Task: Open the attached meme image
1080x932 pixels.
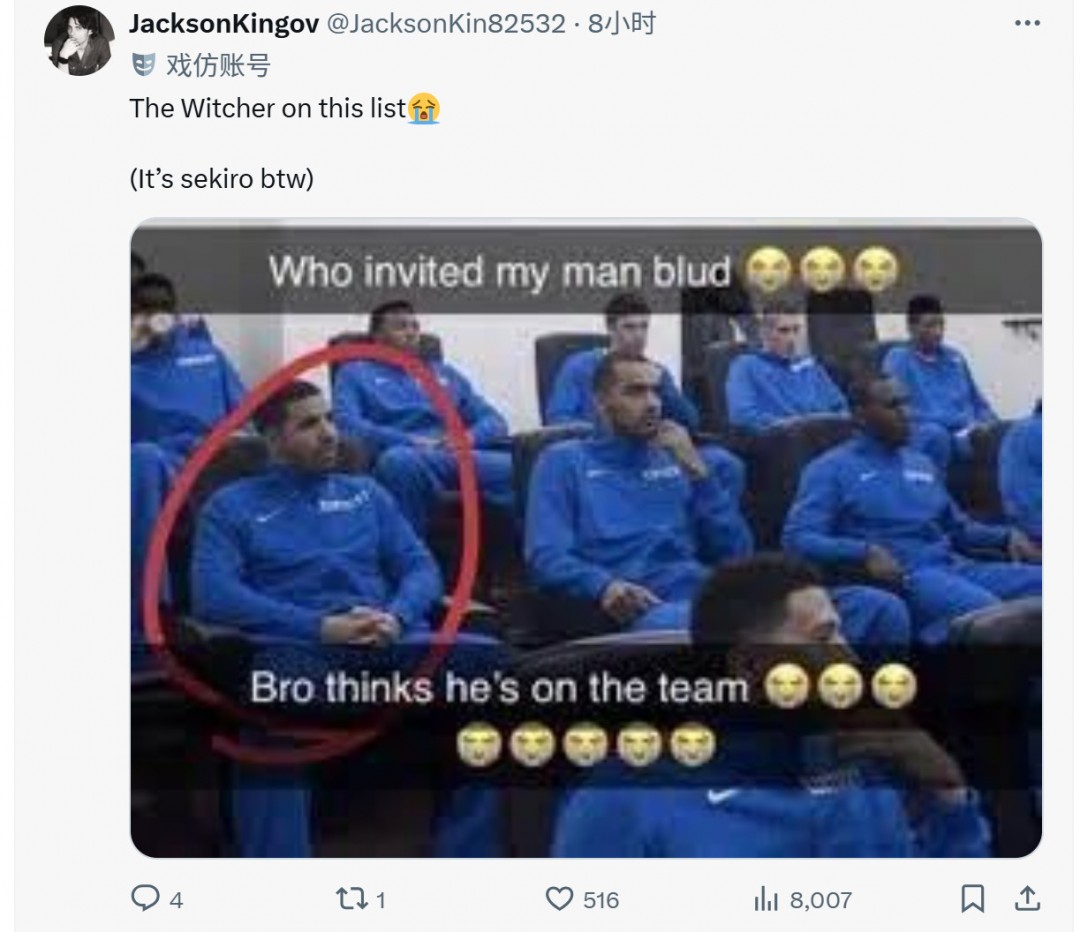Action: click(586, 538)
